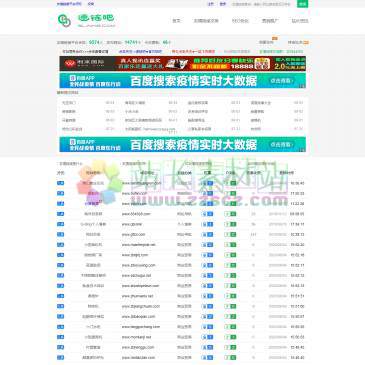The image size is (365, 365).
Task: Click the time value 09:08:05
Action: click(x=297, y=214)
